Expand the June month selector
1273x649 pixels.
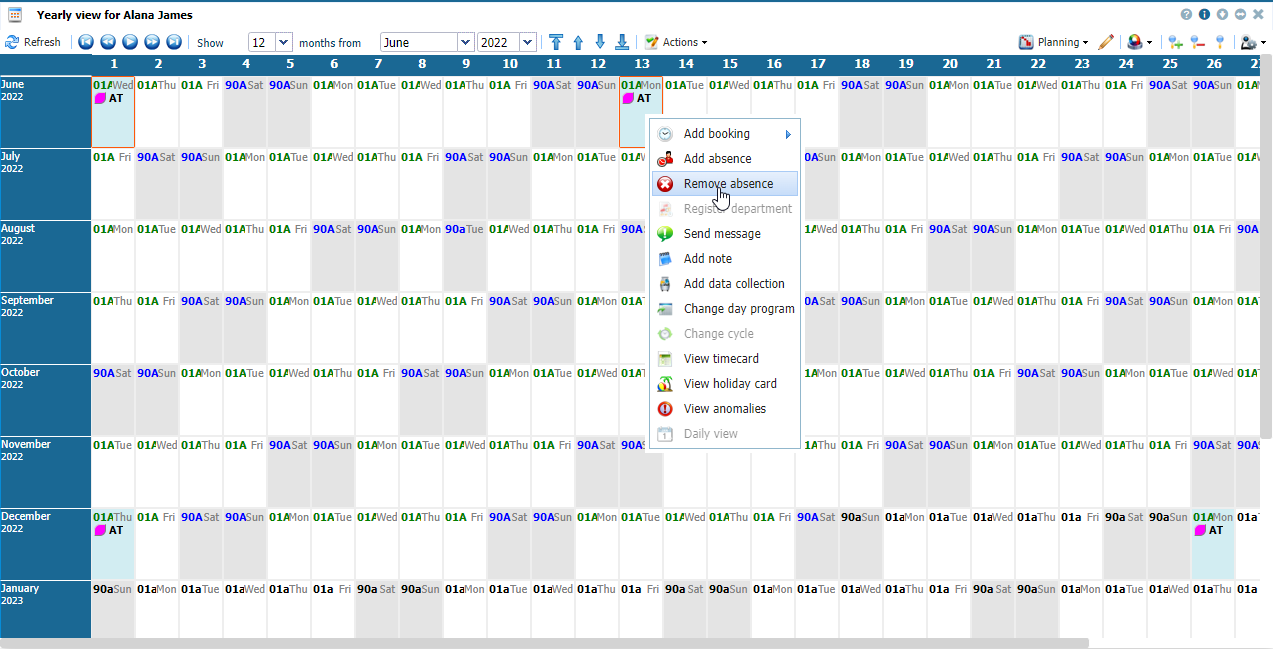click(x=464, y=42)
